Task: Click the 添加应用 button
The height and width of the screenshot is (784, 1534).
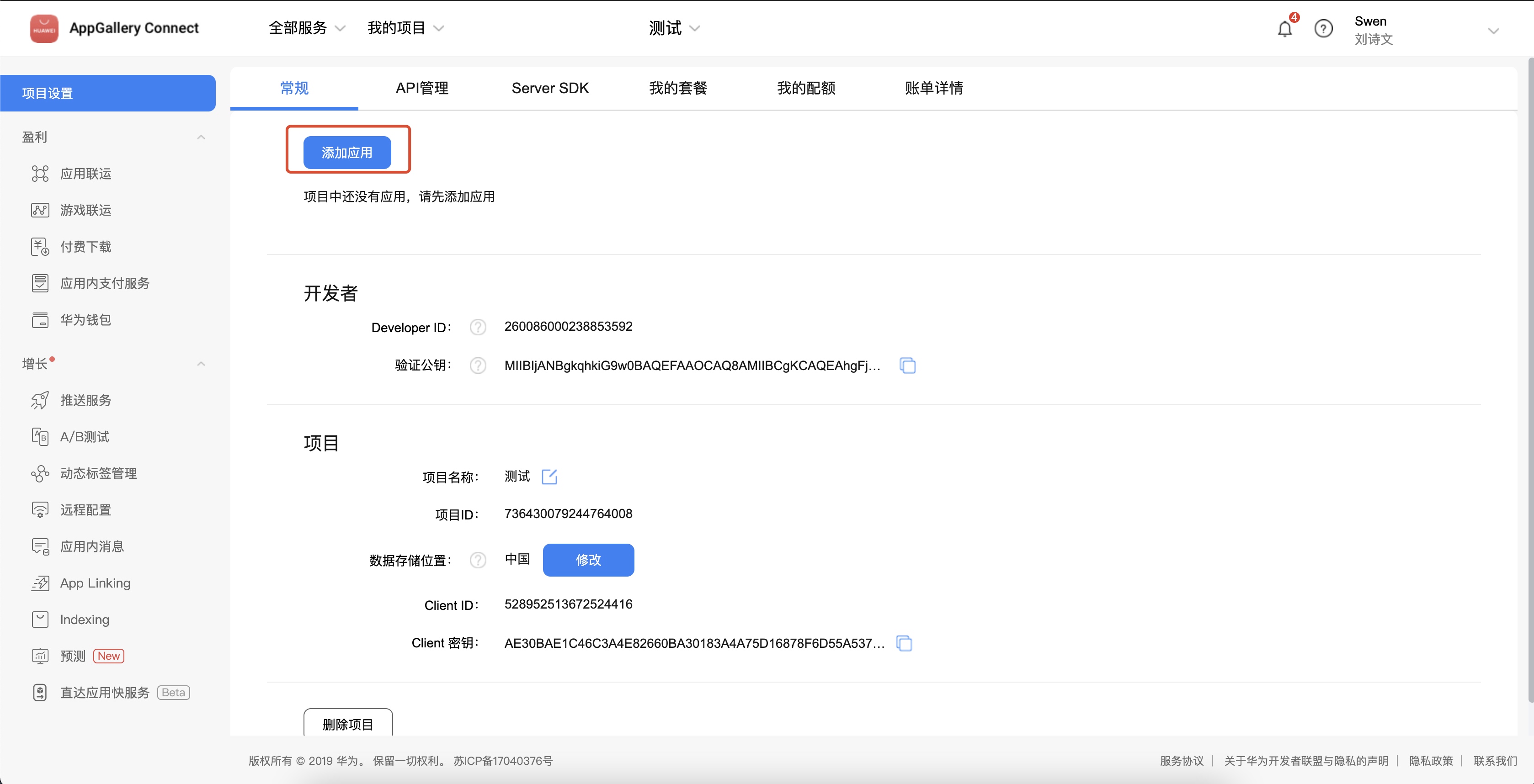Action: pyautogui.click(x=347, y=153)
